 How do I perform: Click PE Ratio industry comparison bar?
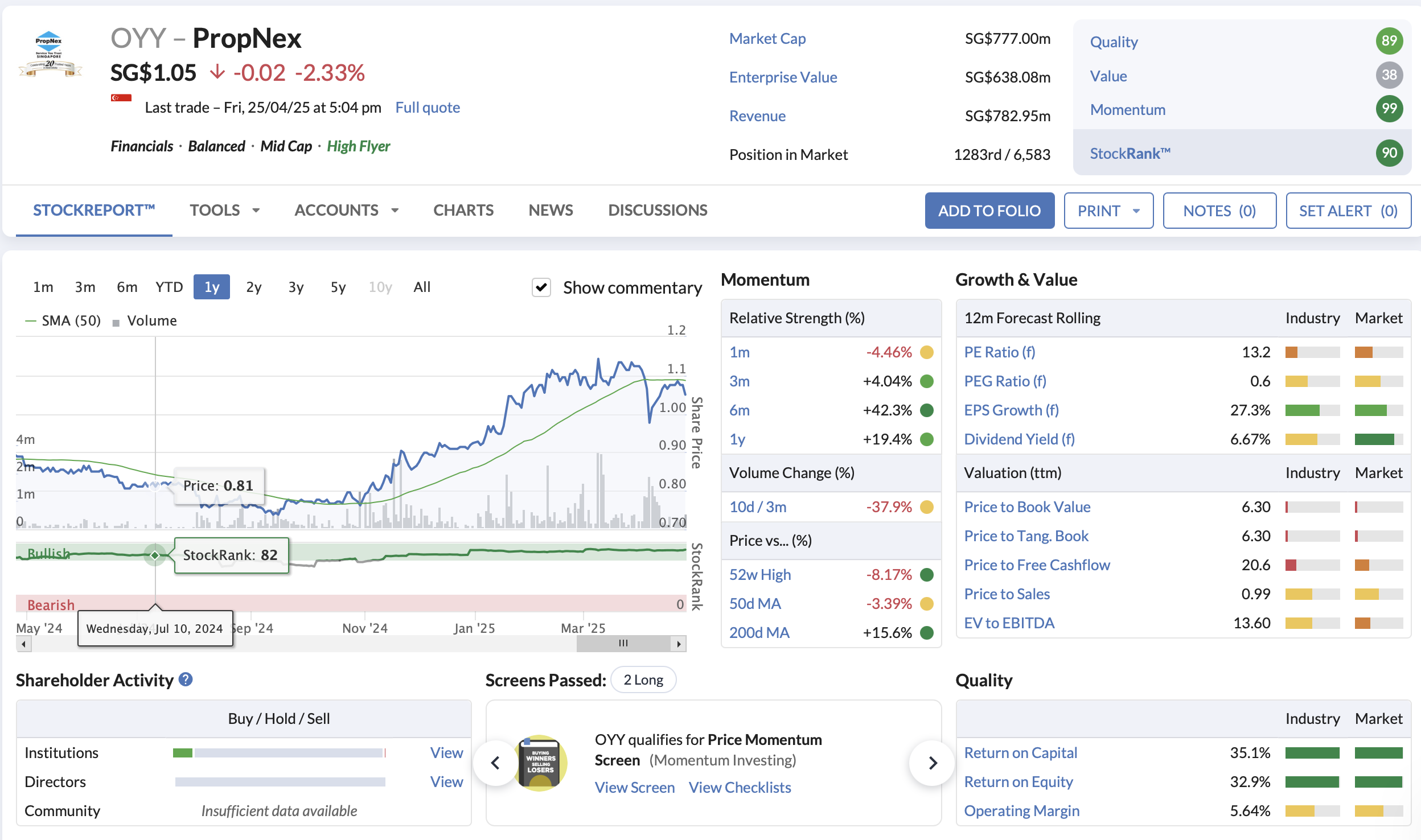(x=1312, y=352)
